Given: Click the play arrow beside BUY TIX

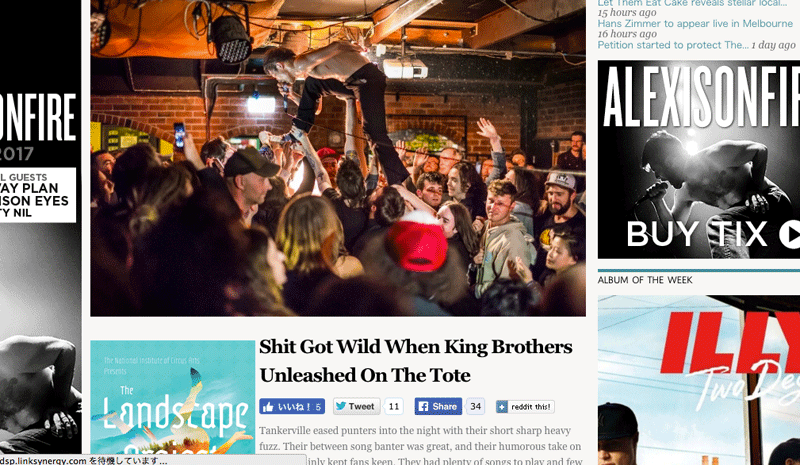Looking at the screenshot, I should click(x=790, y=234).
